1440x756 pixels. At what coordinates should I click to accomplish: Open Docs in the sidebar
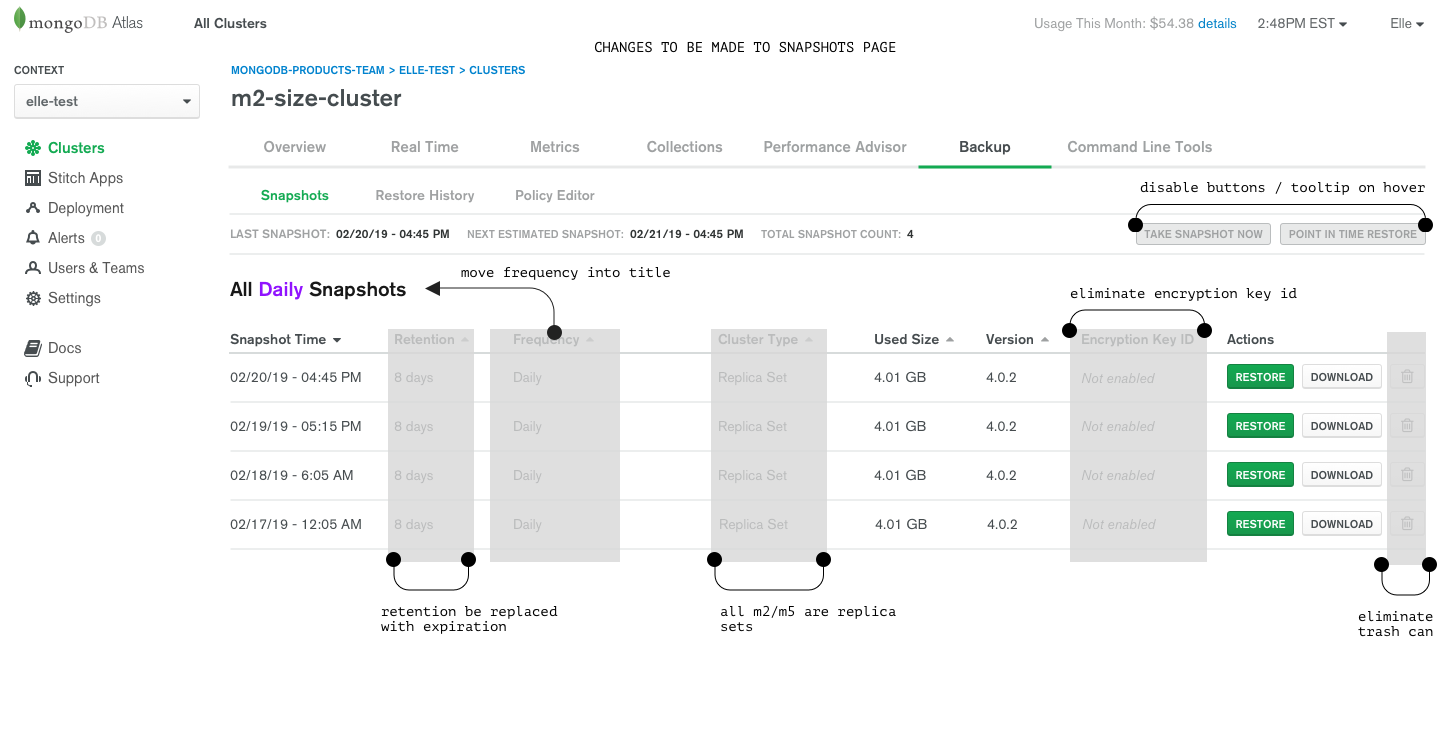point(64,348)
